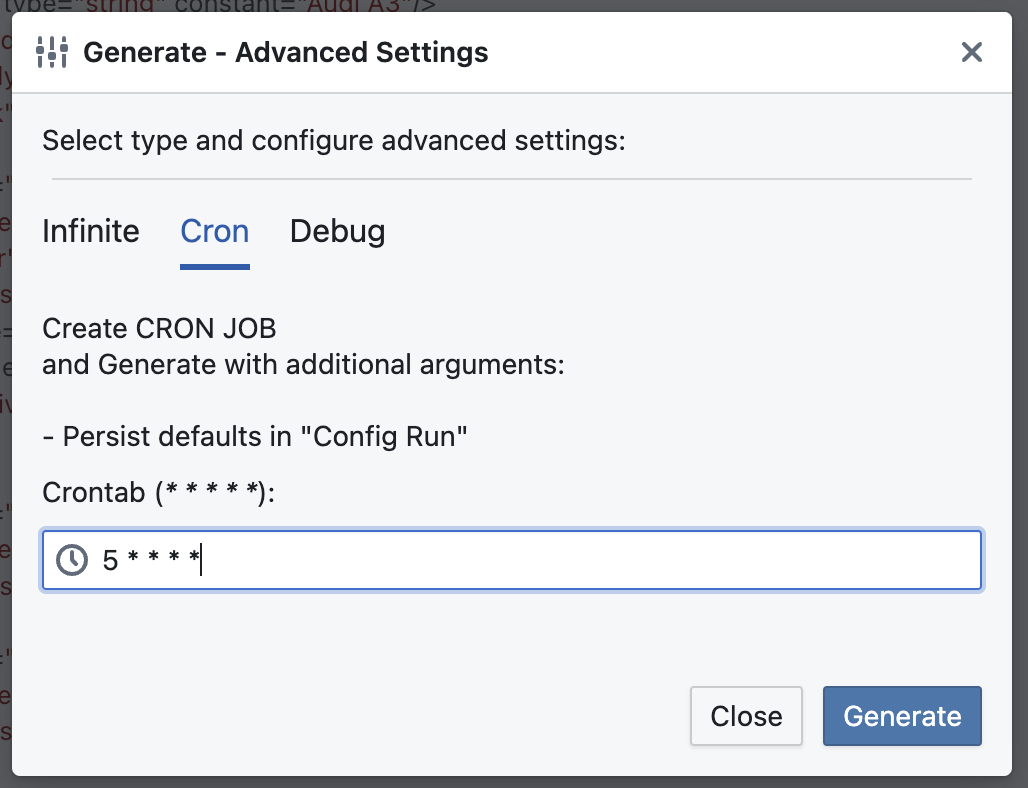1028x788 pixels.
Task: Focus the Crontab input field
Action: [511, 561]
